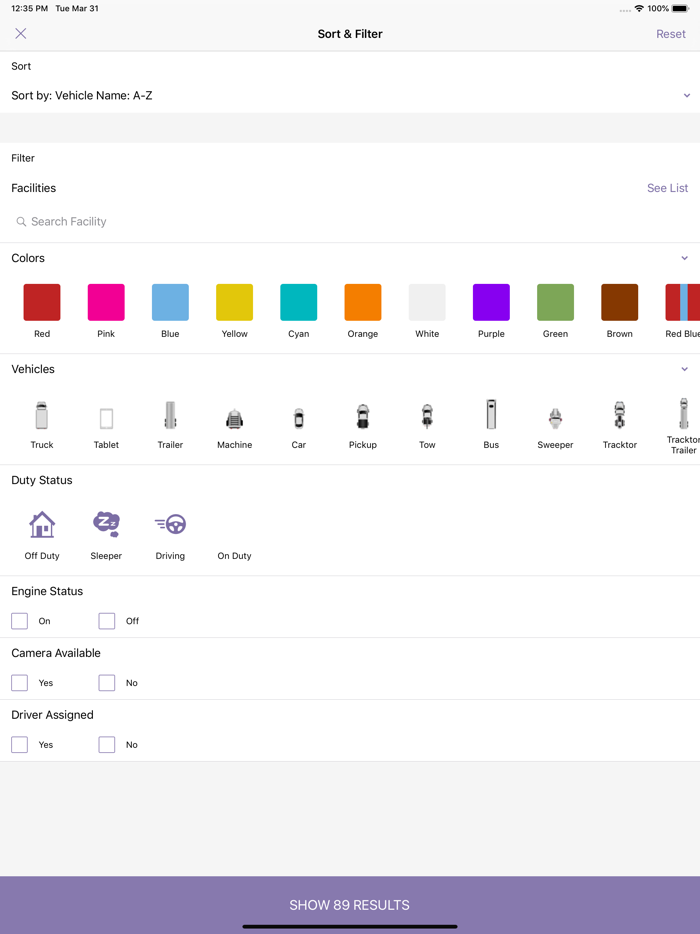Pick the Machine vehicle icon
700x934 pixels.
coord(235,419)
